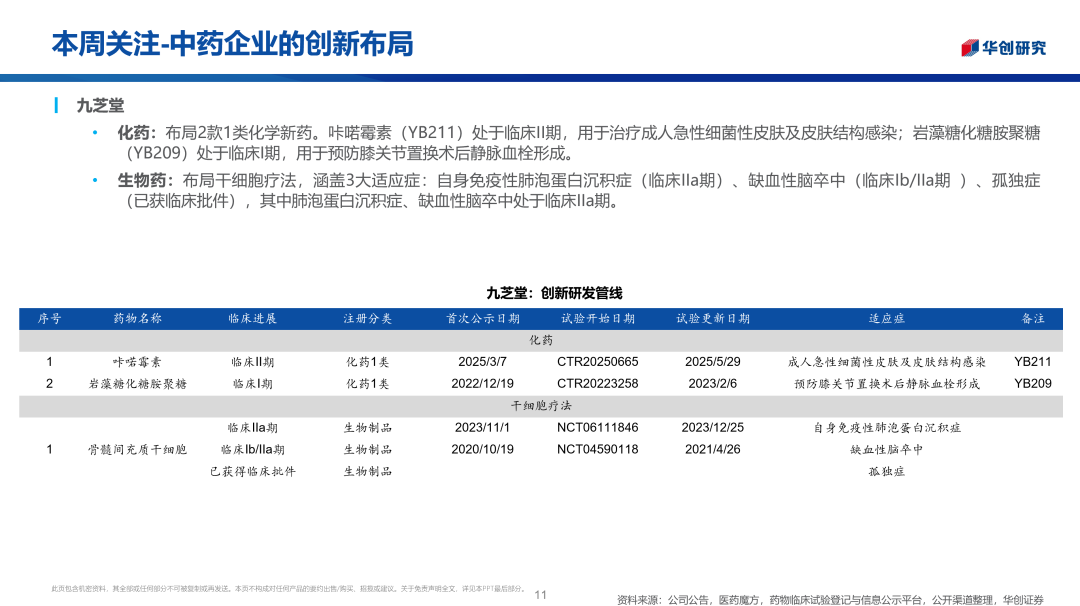Image resolution: width=1080 pixels, height=606 pixels.
Task: Click the table cell 成人急性细菌性皮肤及皮肤结构感染
Action: click(x=886, y=362)
